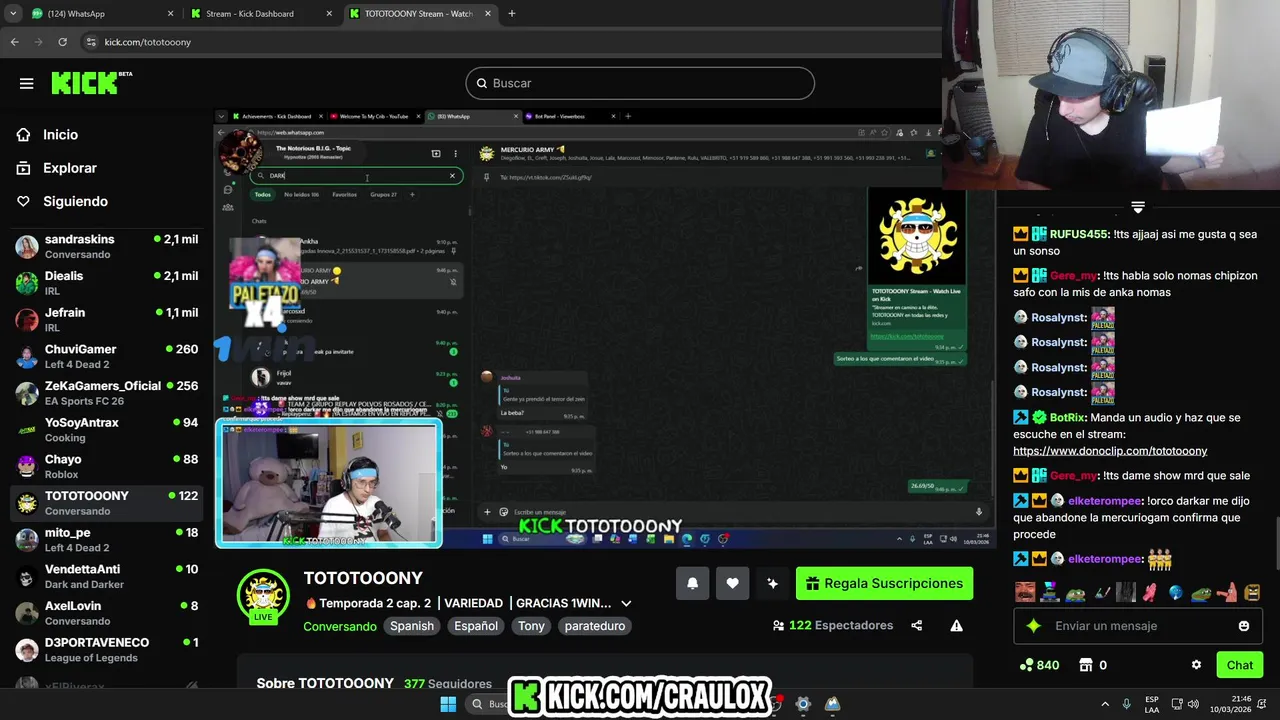
Task: Open chat settings gear icon
Action: pos(1196,665)
